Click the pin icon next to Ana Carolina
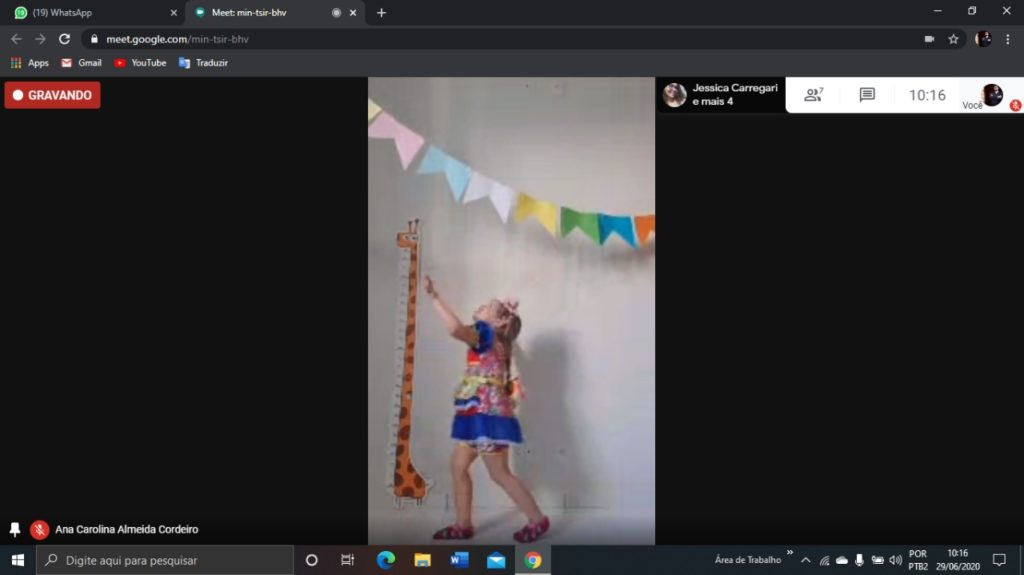Viewport: 1024px width, 575px height. [x=14, y=529]
